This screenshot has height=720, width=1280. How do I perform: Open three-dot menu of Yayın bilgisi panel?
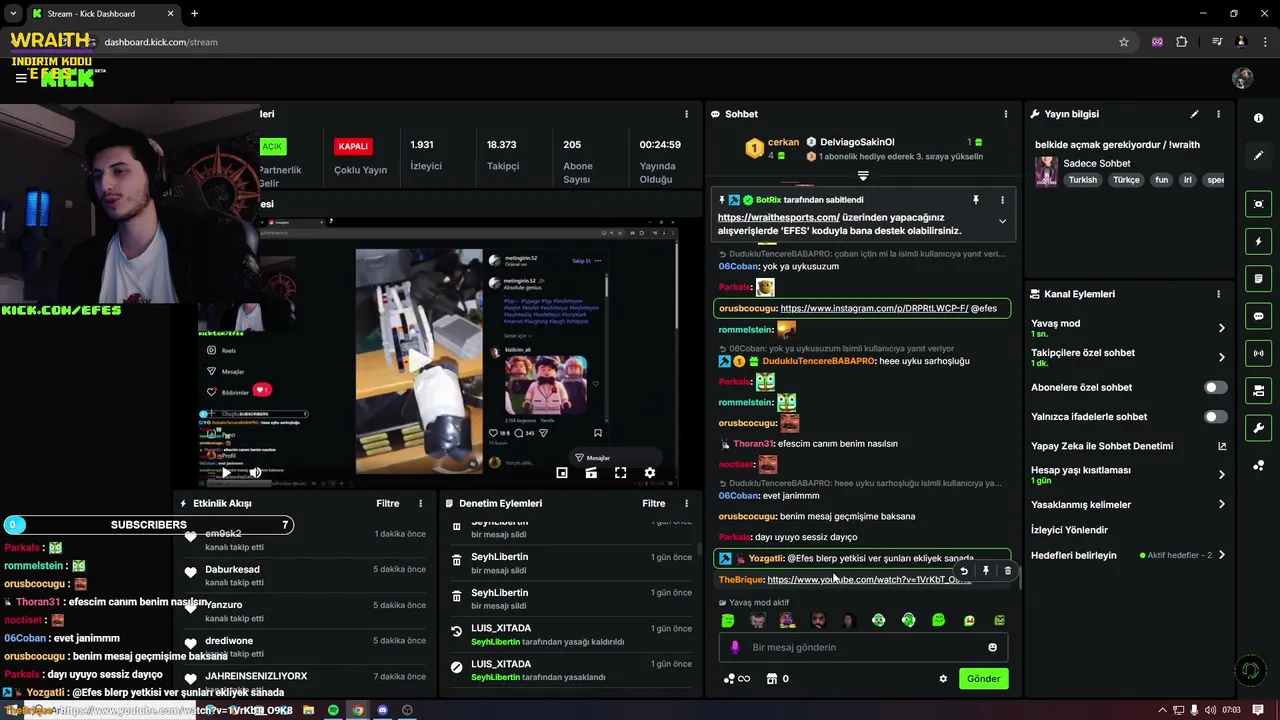(1218, 114)
